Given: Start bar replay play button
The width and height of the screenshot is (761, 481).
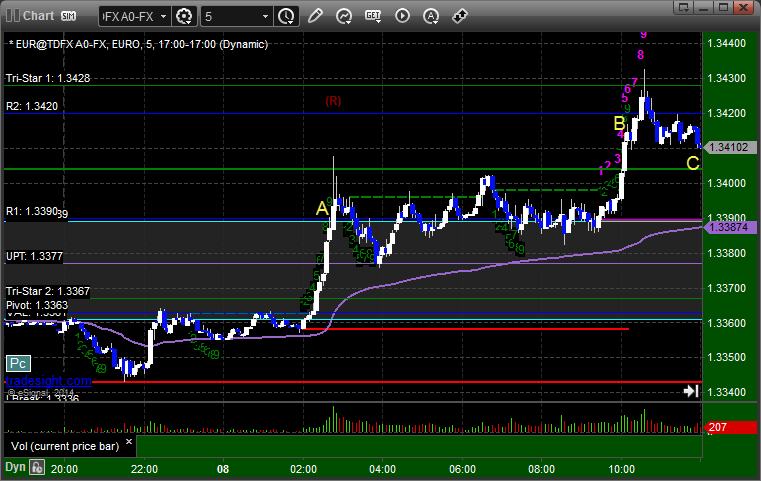Looking at the screenshot, I should (x=402, y=16).
